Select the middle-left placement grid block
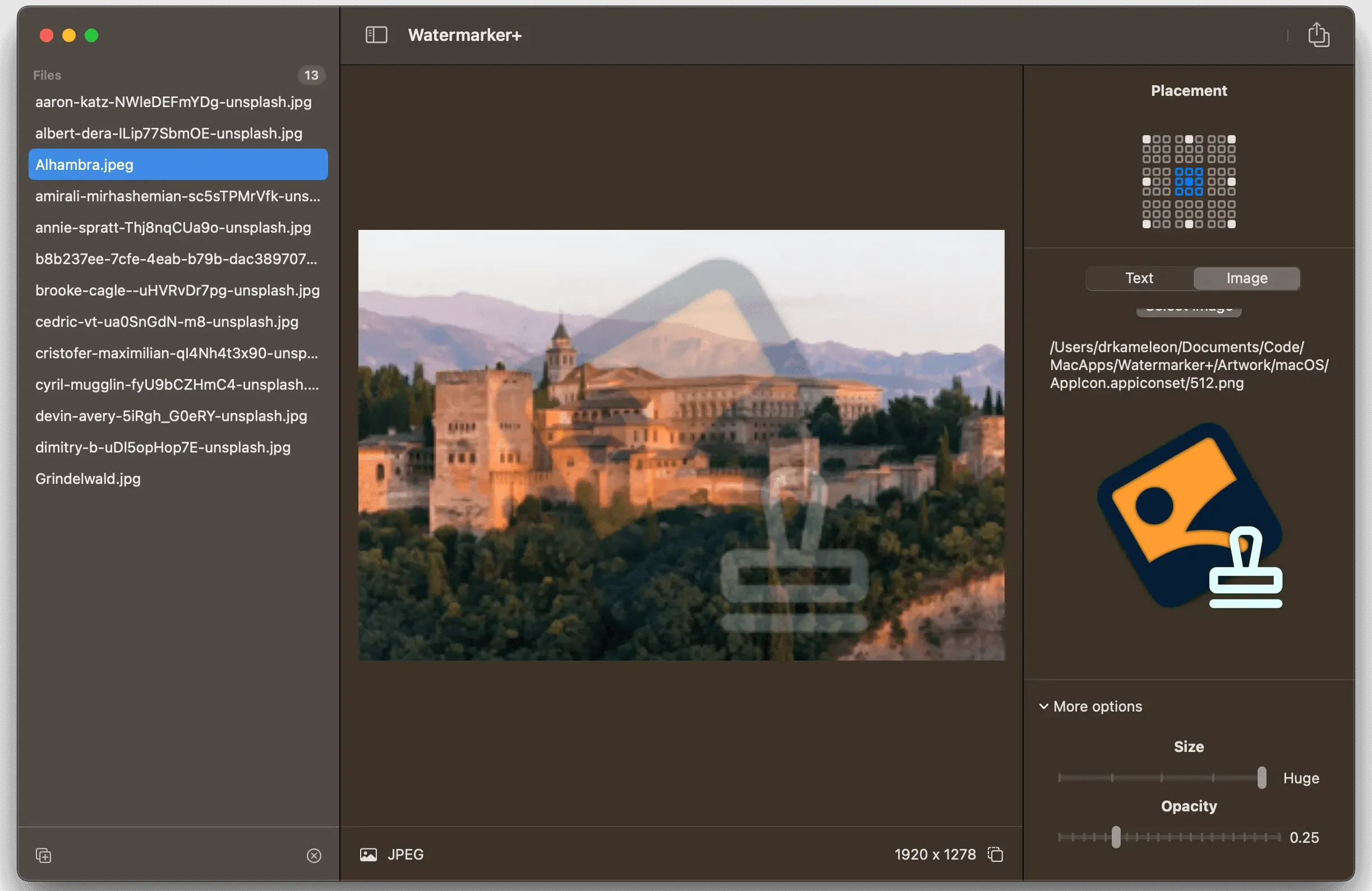The height and width of the screenshot is (891, 1372). coord(1156,182)
